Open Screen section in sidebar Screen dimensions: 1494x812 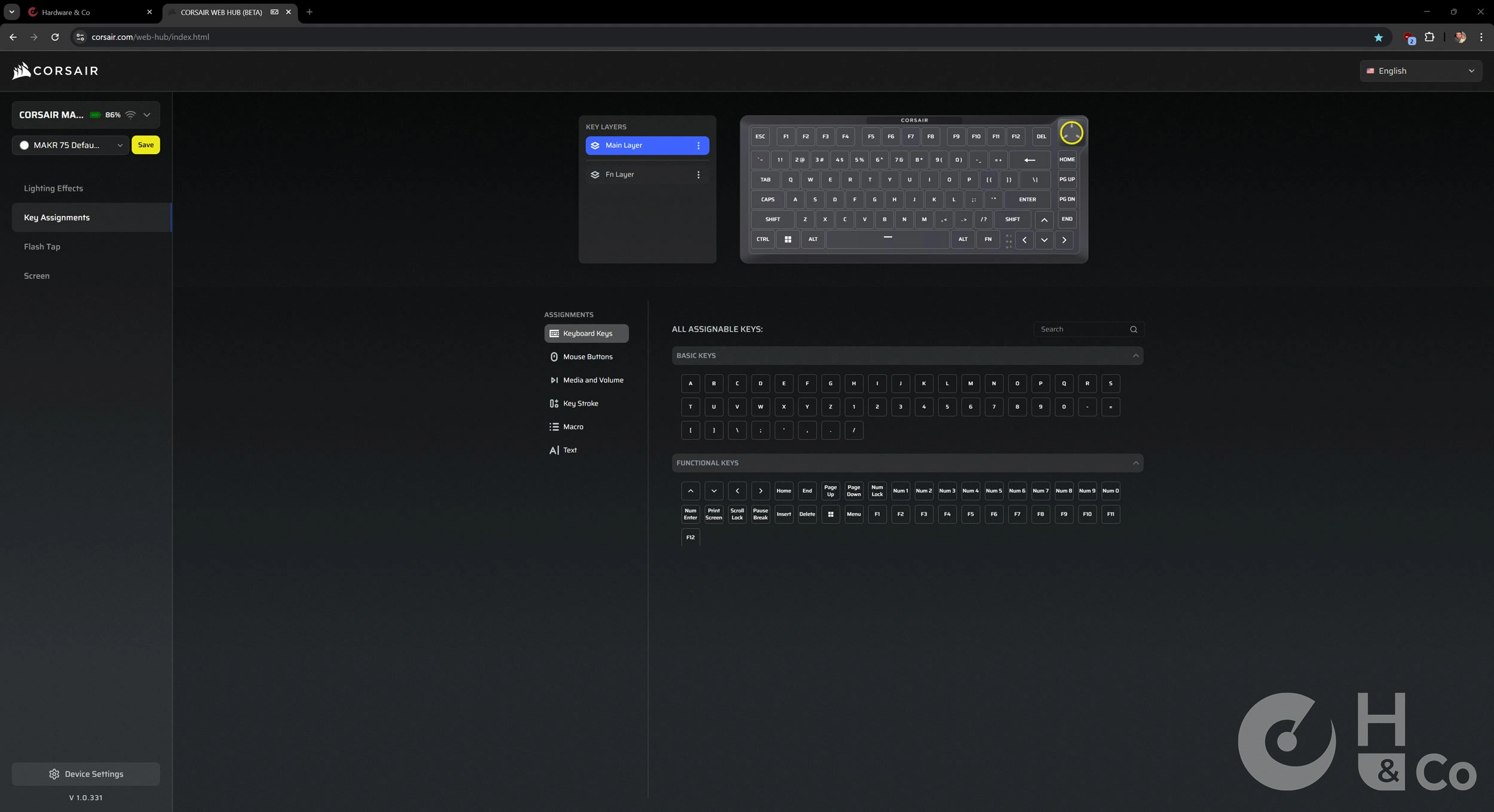click(91, 276)
